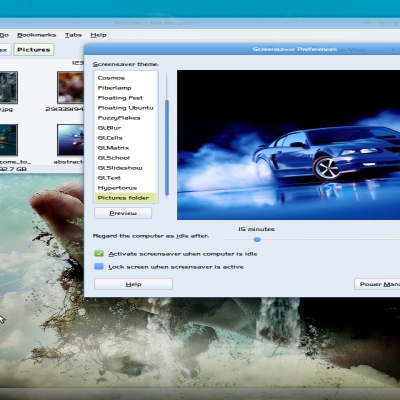Screen dimensions: 400x400
Task: Click the blue car screensaver preview
Action: point(288,145)
